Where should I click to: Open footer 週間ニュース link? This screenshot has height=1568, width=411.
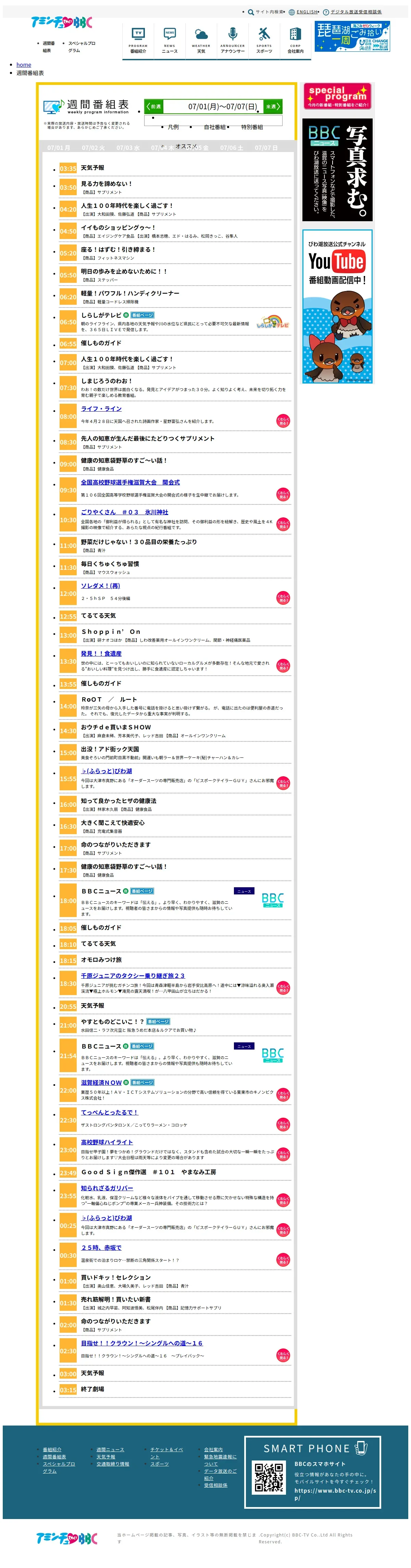click(110, 1449)
